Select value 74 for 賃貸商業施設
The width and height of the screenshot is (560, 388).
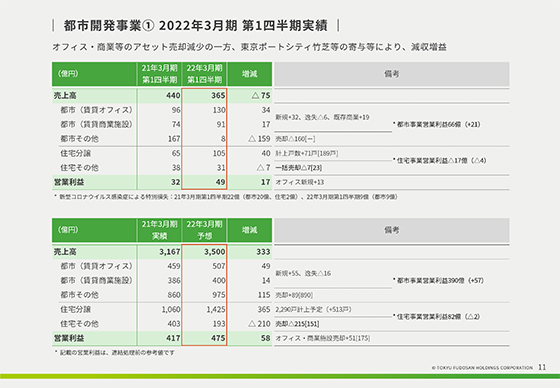pyautogui.click(x=176, y=124)
